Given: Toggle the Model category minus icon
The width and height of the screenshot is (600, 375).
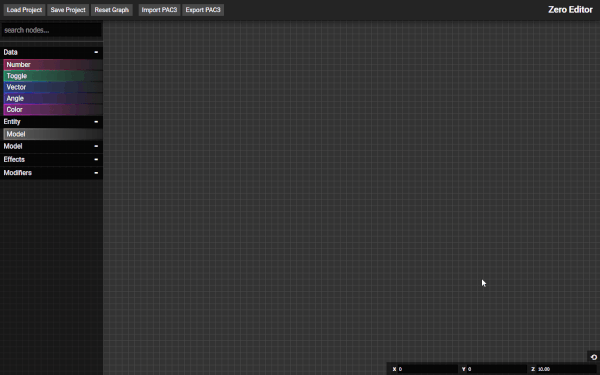Looking at the screenshot, I should click(96, 146).
